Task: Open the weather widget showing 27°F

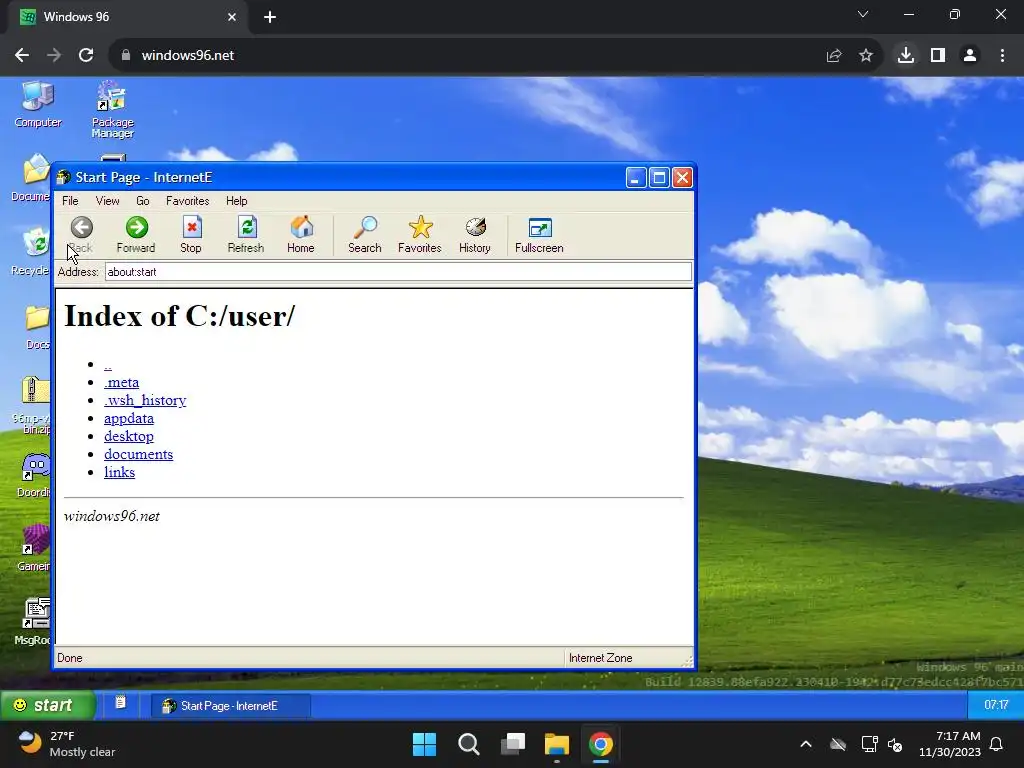Action: pos(65,744)
